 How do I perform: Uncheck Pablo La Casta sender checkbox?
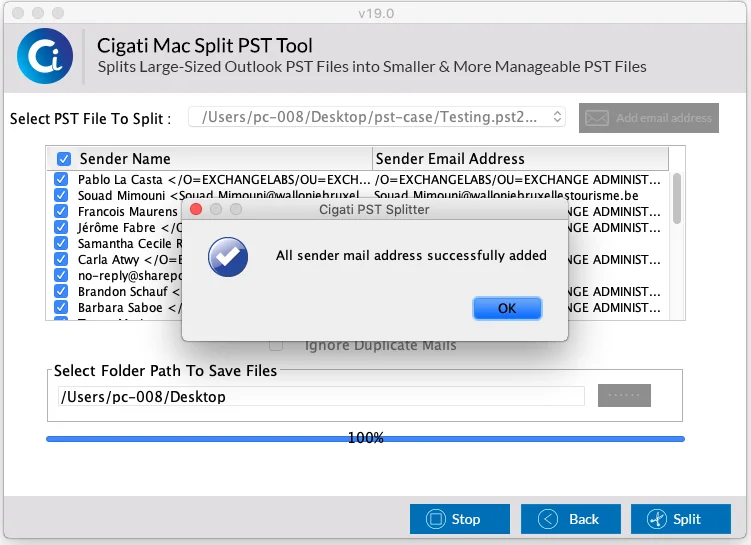tap(61, 179)
